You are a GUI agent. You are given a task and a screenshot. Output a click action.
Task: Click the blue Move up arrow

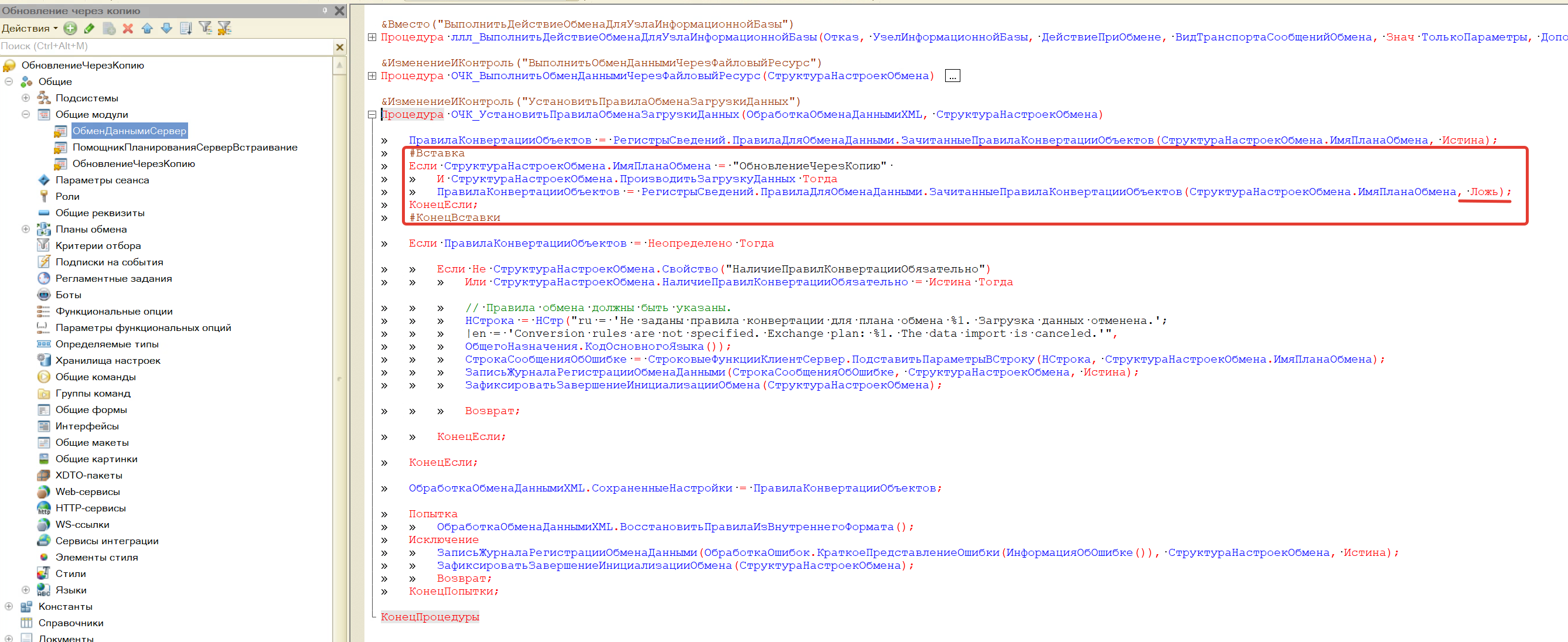click(x=146, y=28)
